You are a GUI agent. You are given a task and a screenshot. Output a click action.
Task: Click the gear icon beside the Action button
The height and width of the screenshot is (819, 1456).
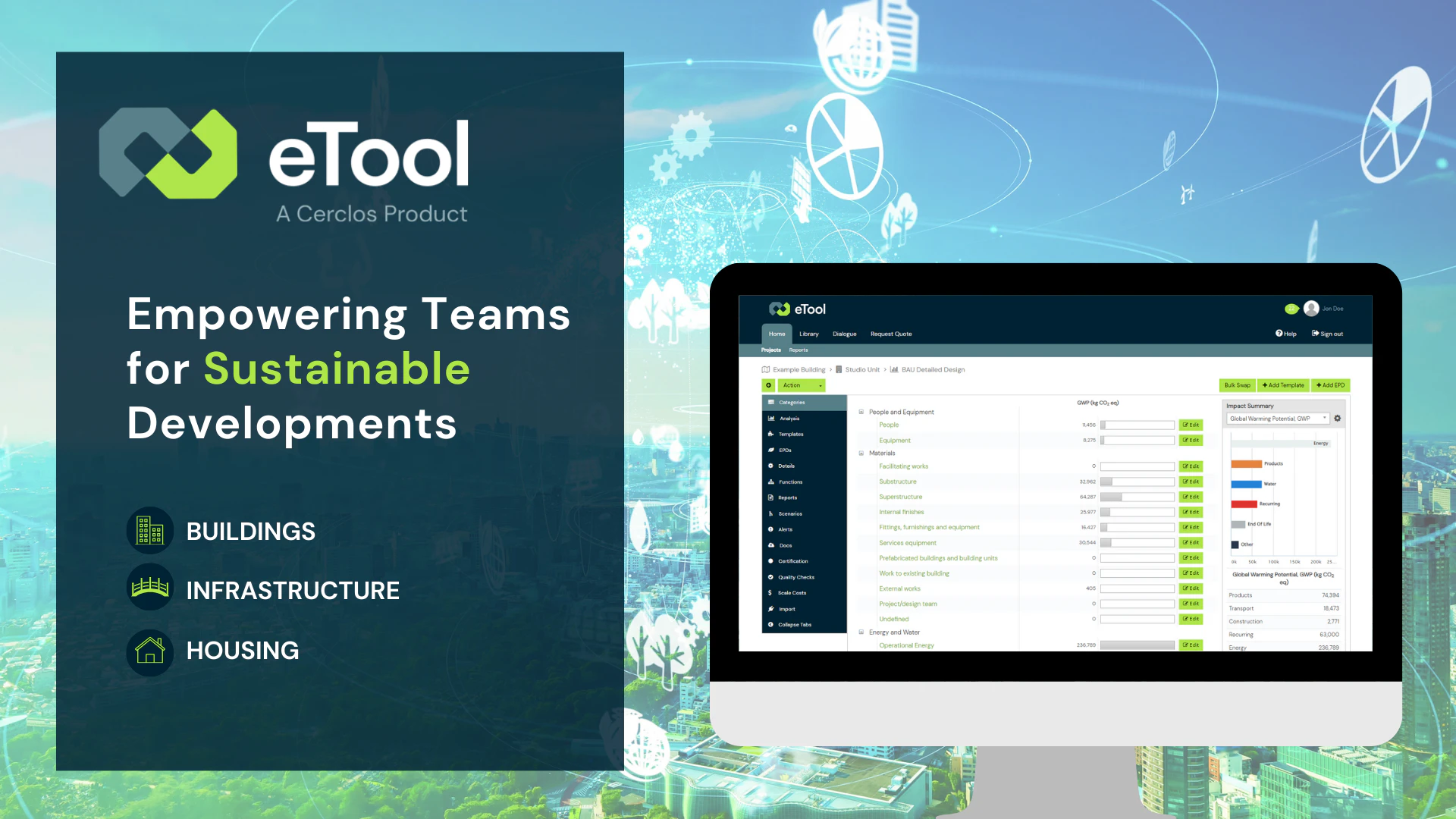768,385
